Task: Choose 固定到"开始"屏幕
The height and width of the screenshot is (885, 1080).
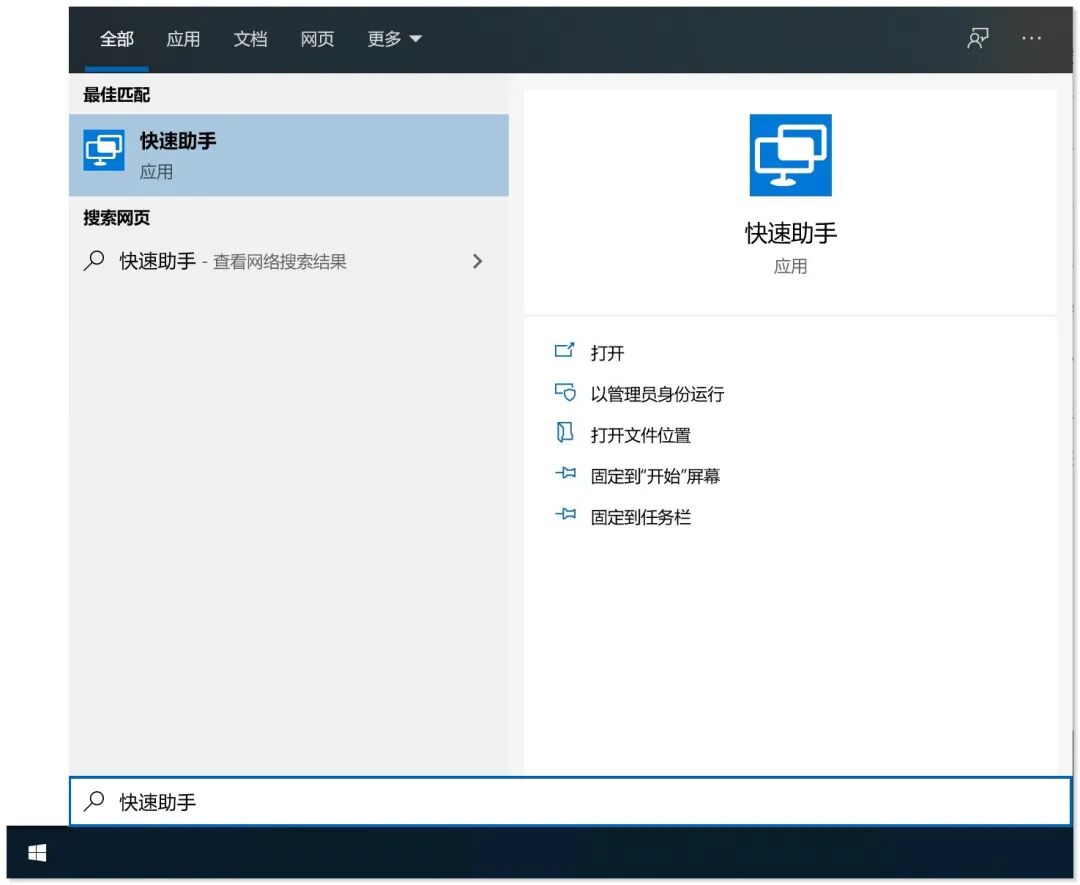Action: click(x=655, y=476)
